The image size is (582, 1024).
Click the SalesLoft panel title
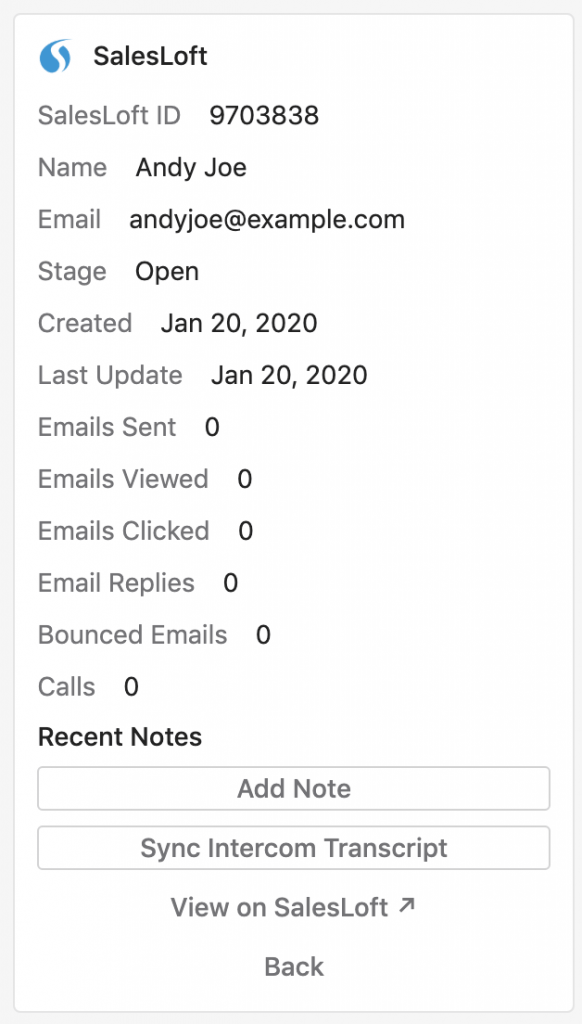click(x=150, y=56)
